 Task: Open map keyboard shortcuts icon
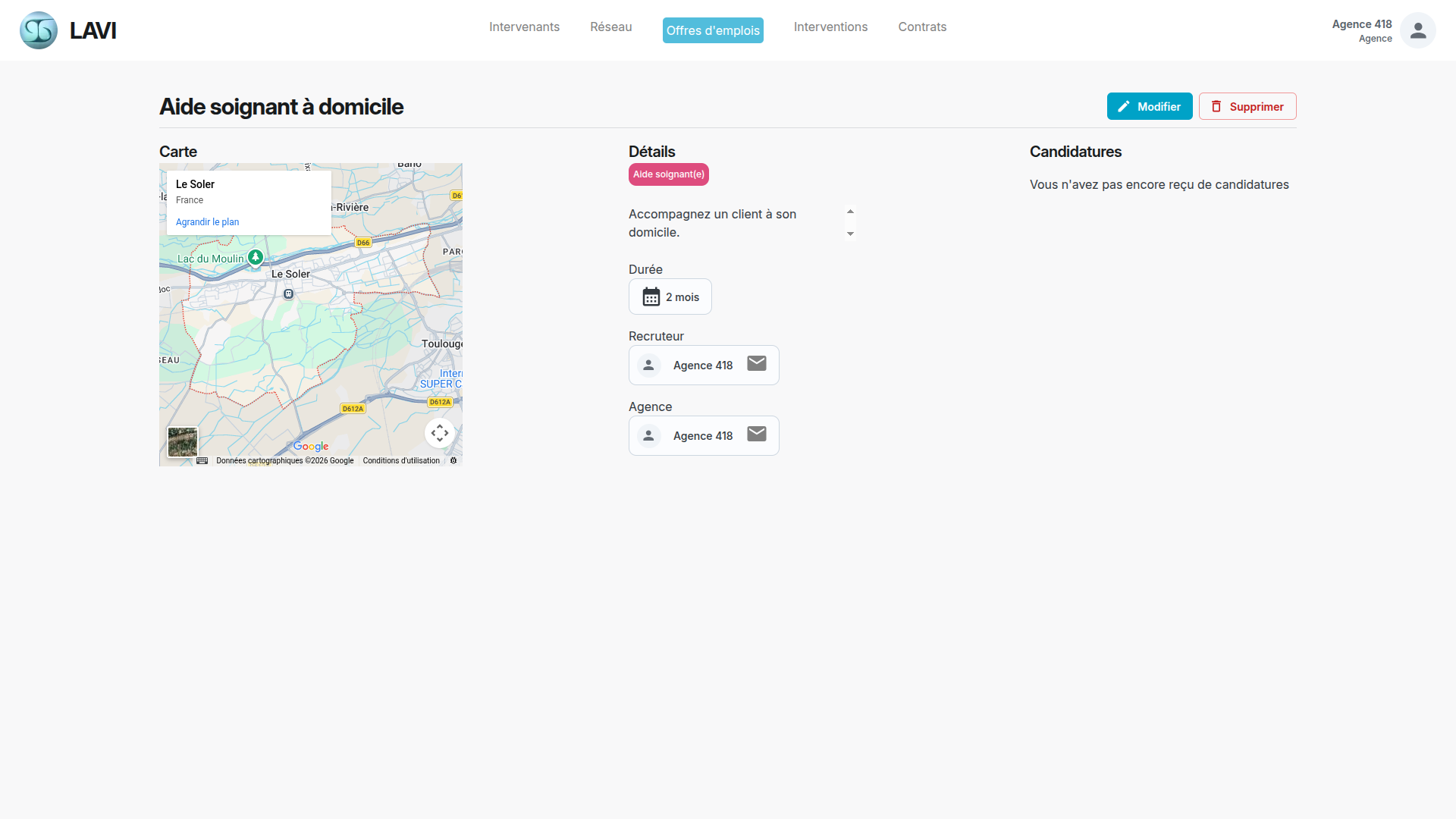click(202, 460)
